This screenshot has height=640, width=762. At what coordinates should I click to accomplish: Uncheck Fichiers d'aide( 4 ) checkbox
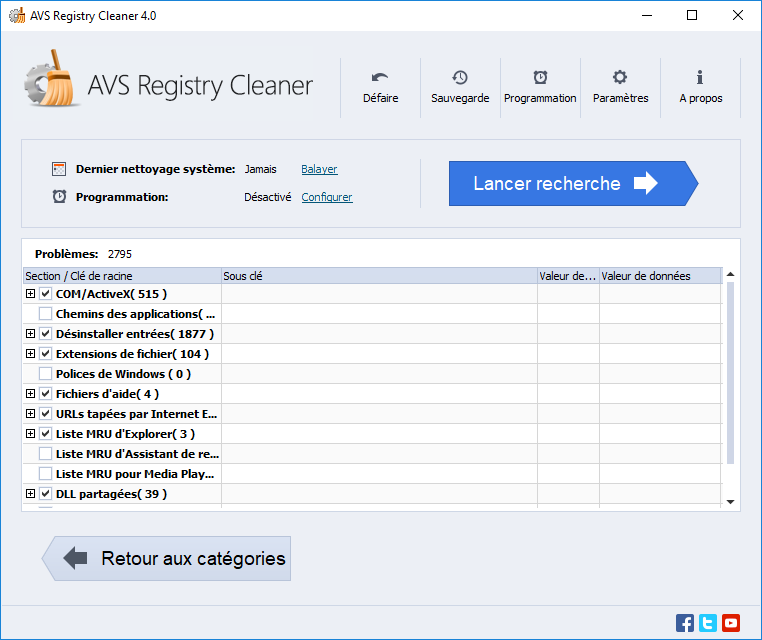coord(46,393)
